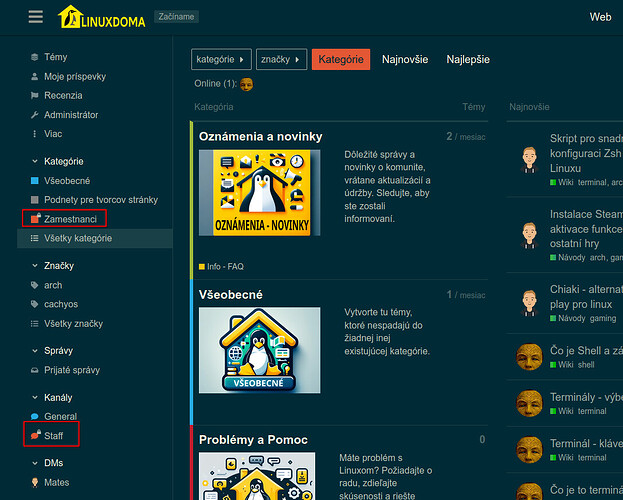The height and width of the screenshot is (500, 623).
Task: Click the locked Staff chat bubble icon
Action: [x=36, y=435]
